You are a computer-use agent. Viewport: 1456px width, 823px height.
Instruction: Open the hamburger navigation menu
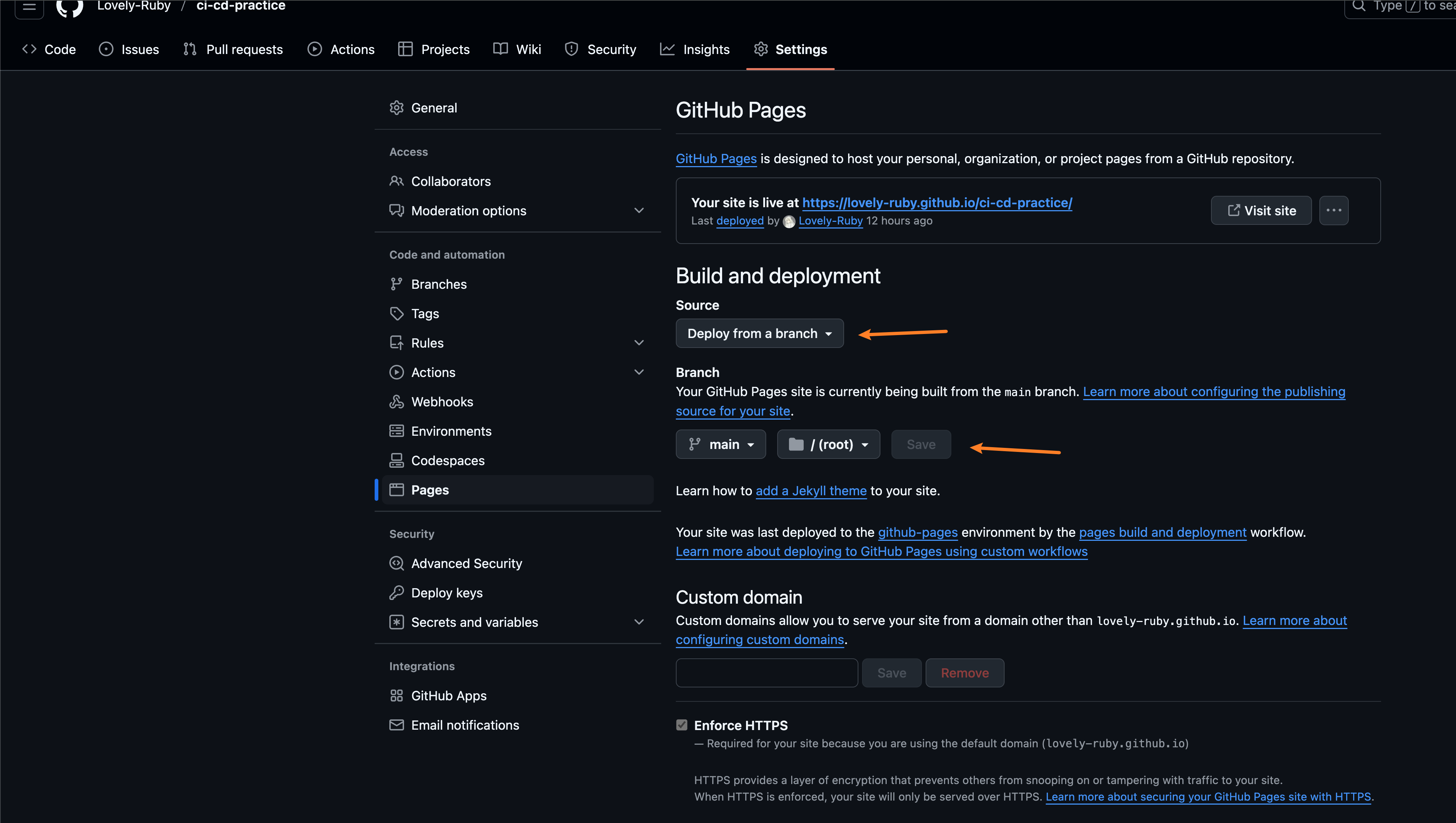[x=29, y=7]
